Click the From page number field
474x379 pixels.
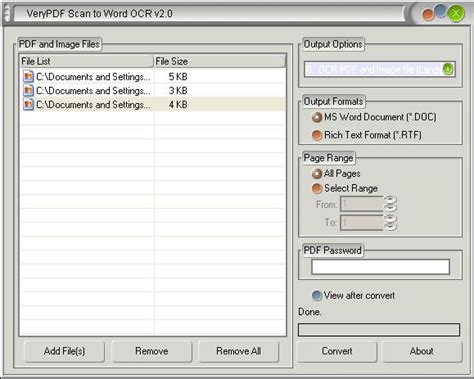click(362, 204)
